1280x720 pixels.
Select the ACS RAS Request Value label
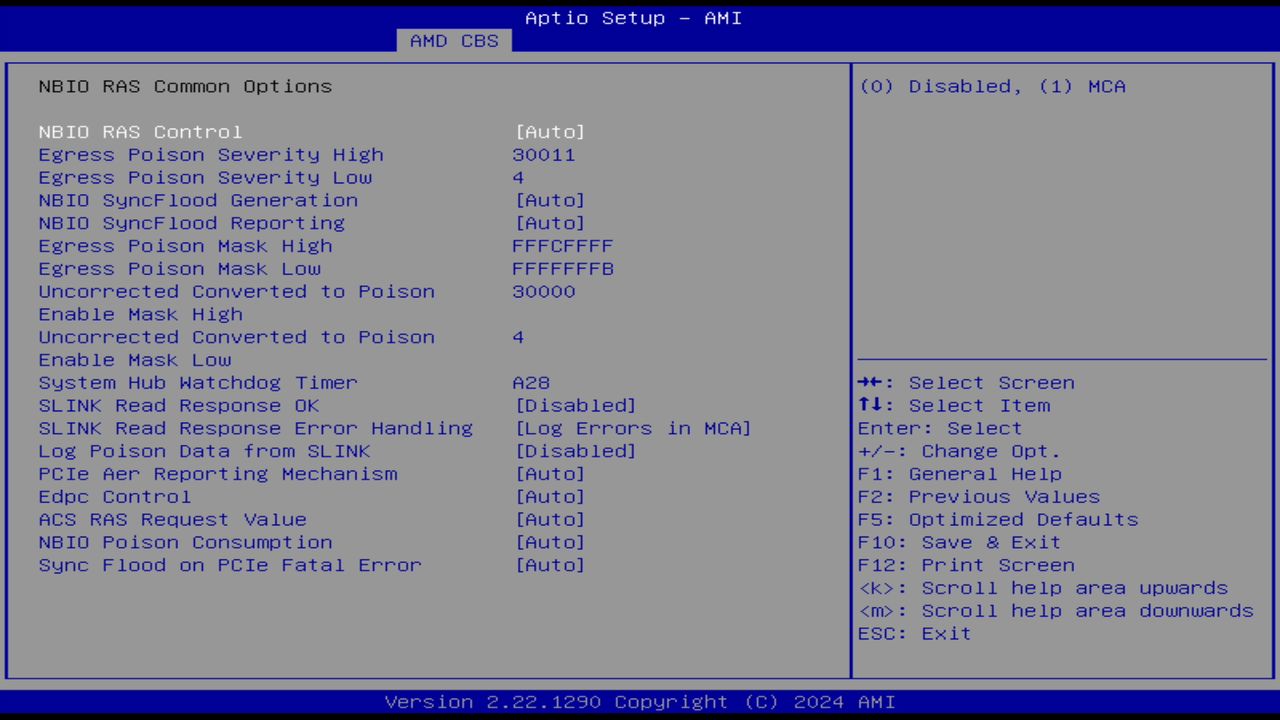(x=173, y=520)
